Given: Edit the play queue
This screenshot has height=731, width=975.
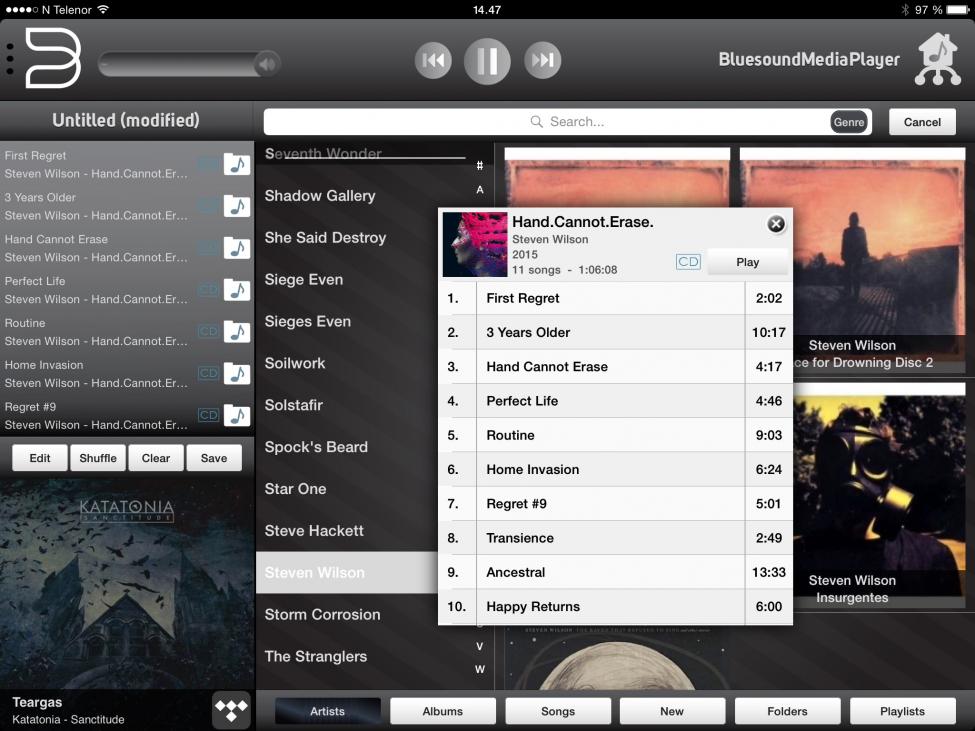Looking at the screenshot, I should point(40,458).
